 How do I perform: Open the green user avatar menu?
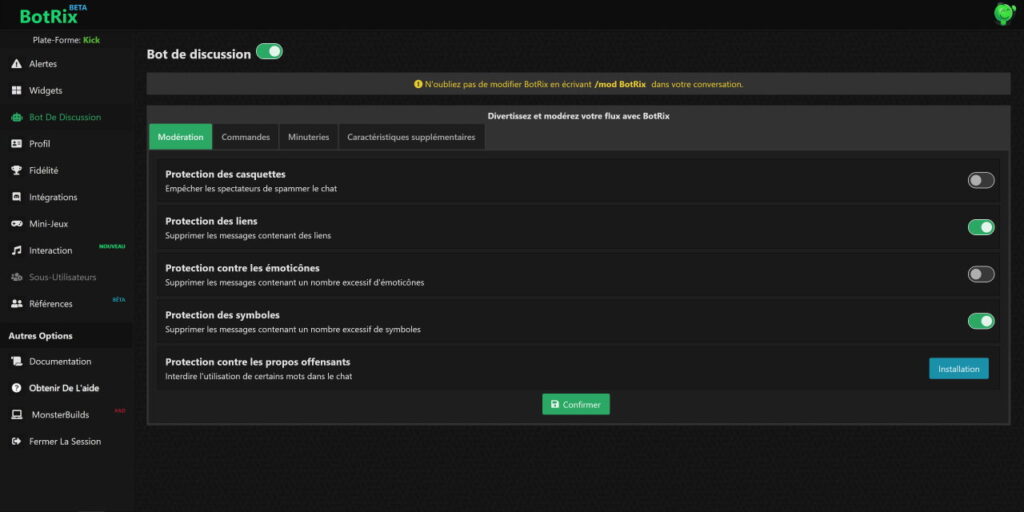(1004, 14)
